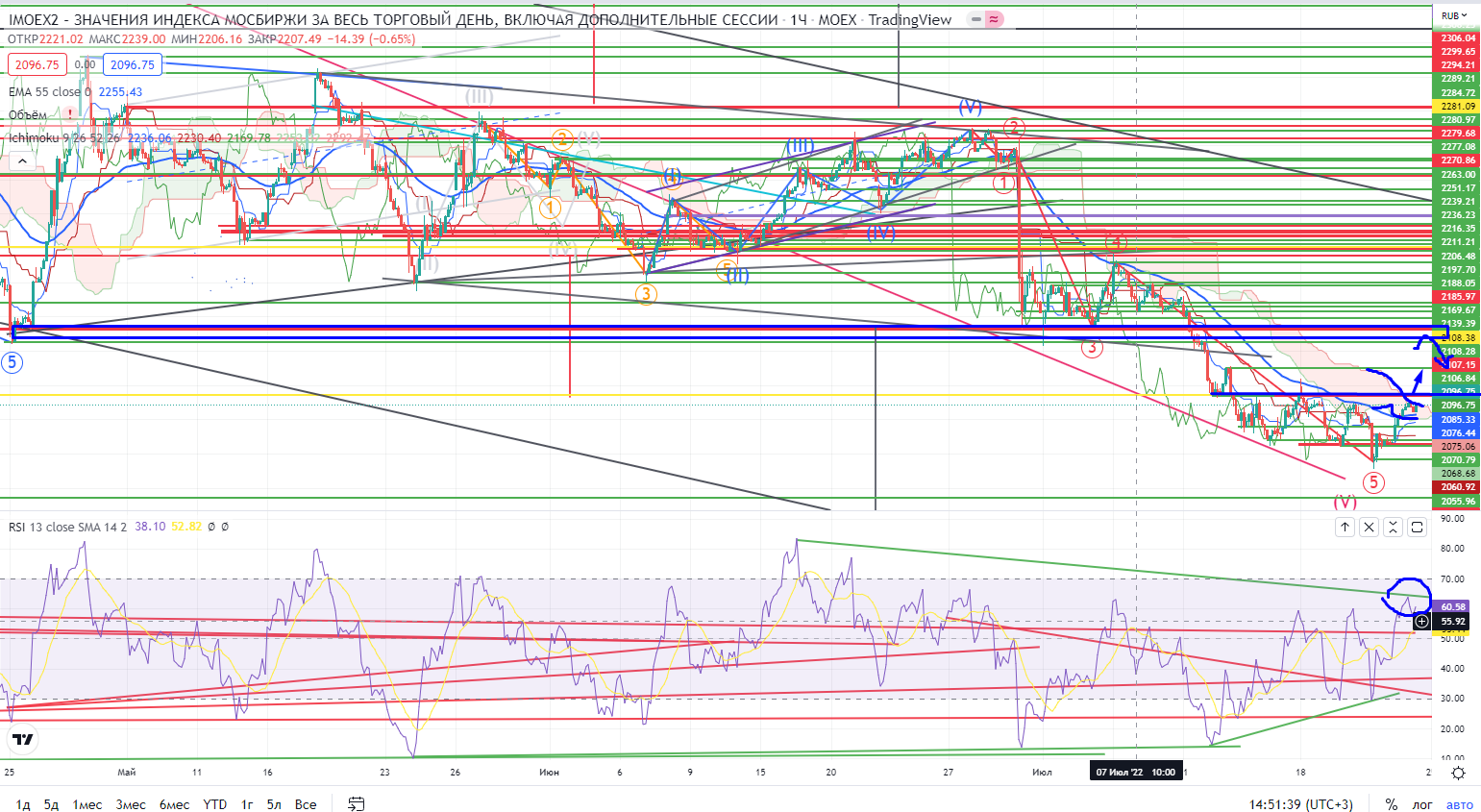The height and width of the screenshot is (812, 1481).
Task: Click the blue buy price button 2096.75
Action: coord(132,64)
